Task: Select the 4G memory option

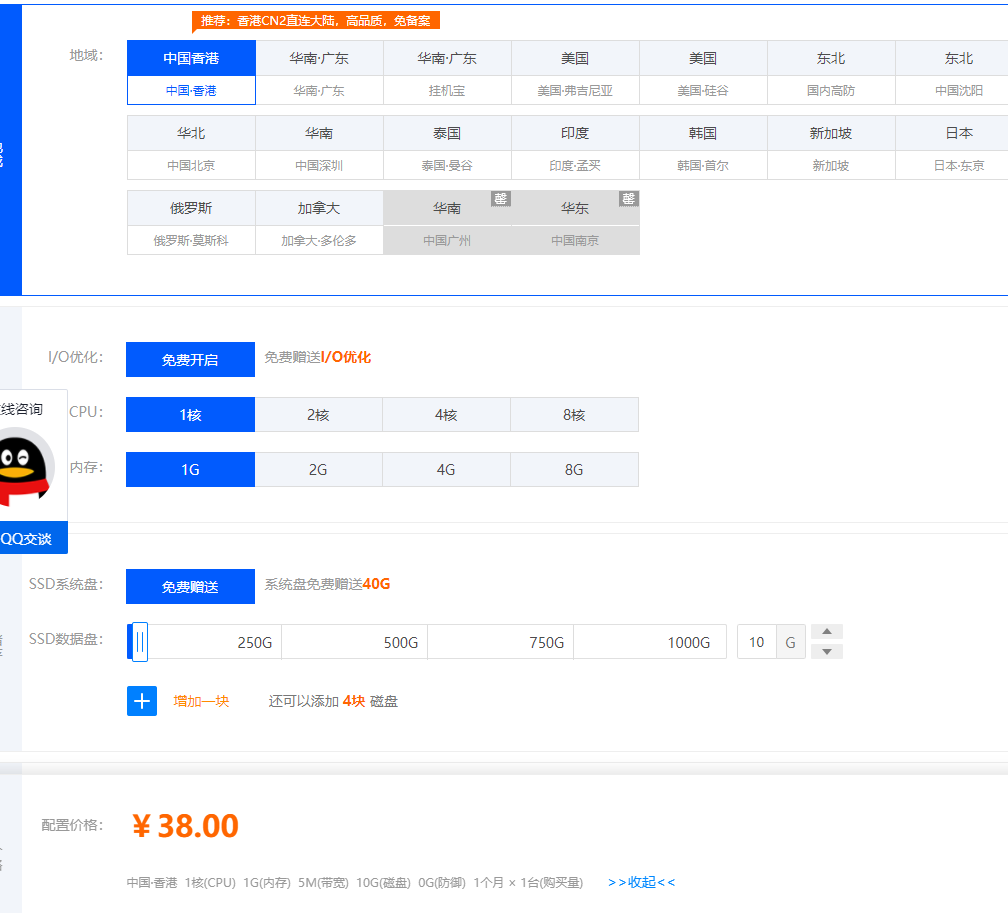Action: click(446, 470)
